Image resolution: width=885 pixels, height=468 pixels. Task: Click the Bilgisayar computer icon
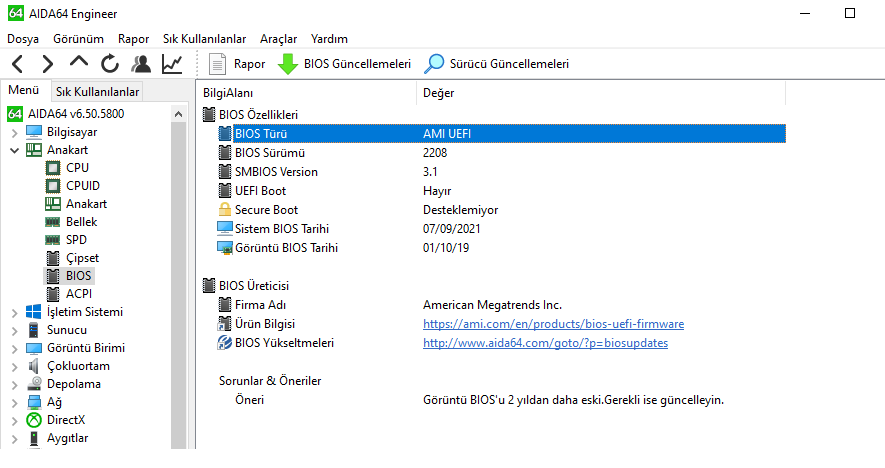(x=34, y=132)
